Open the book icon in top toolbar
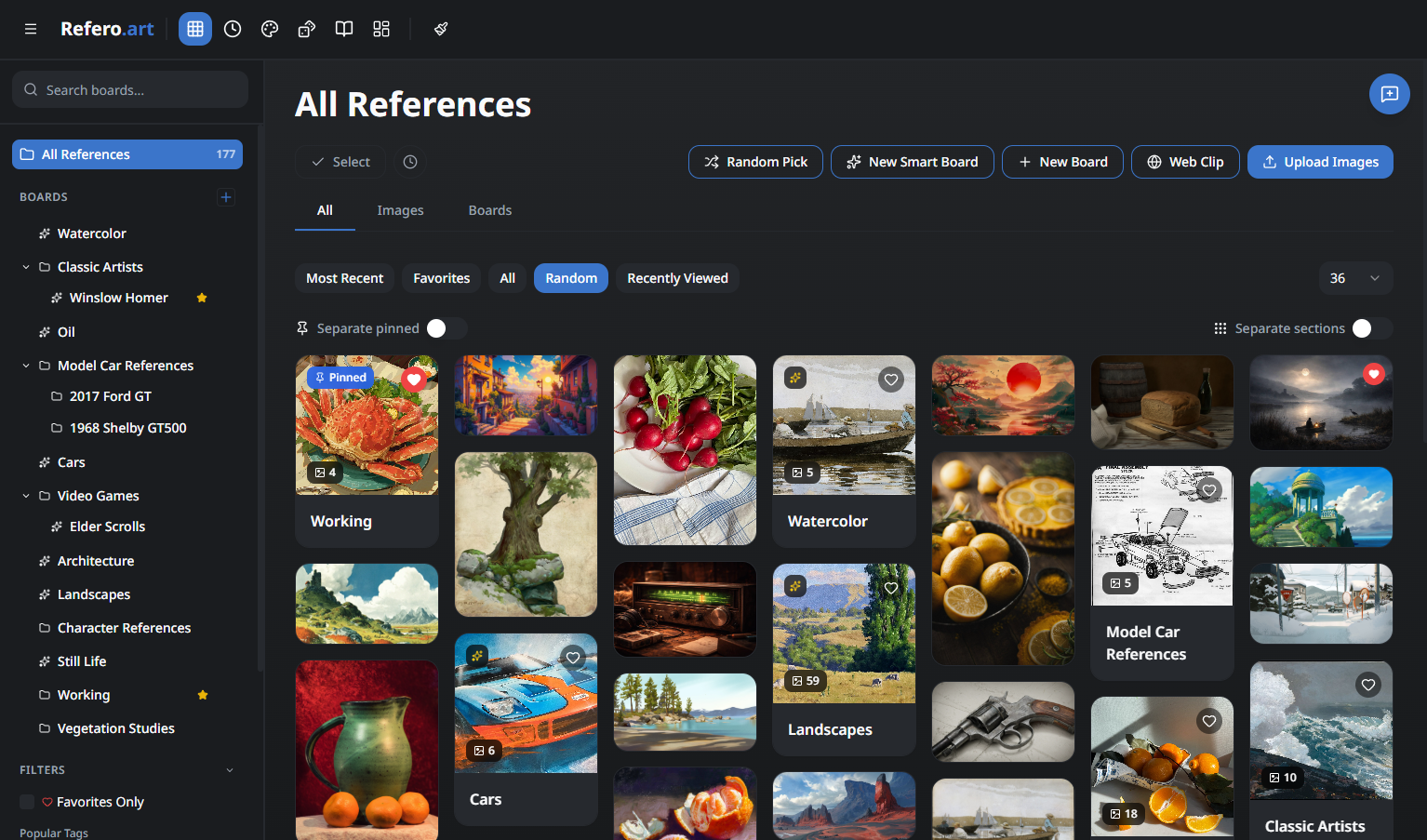The width and height of the screenshot is (1427, 840). pyautogui.click(x=344, y=29)
